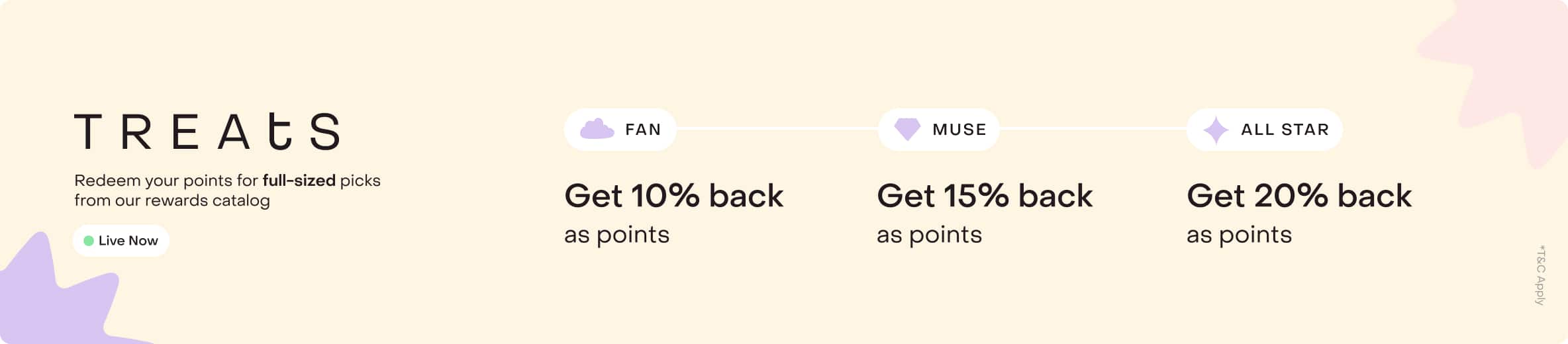
Task: Click the green Live Now status dot
Action: click(x=89, y=241)
